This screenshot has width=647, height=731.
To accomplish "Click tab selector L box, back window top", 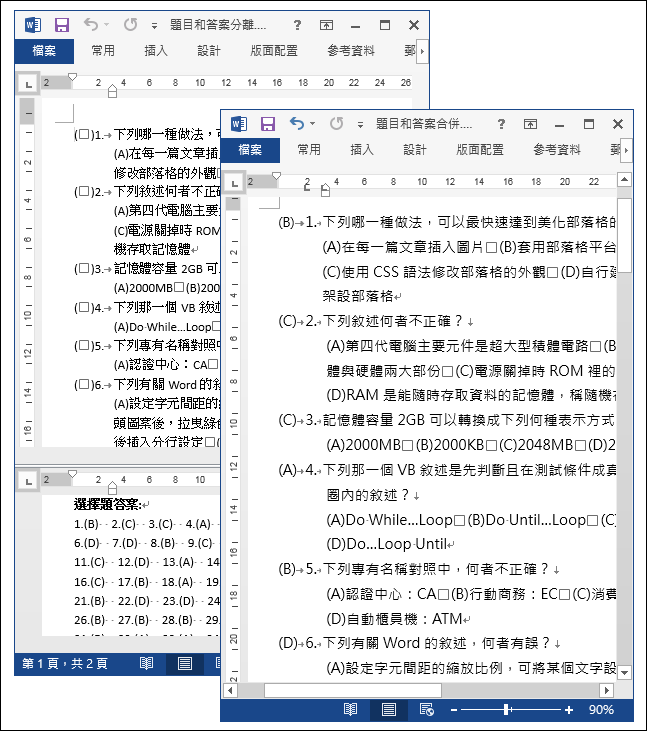I will coord(28,84).
